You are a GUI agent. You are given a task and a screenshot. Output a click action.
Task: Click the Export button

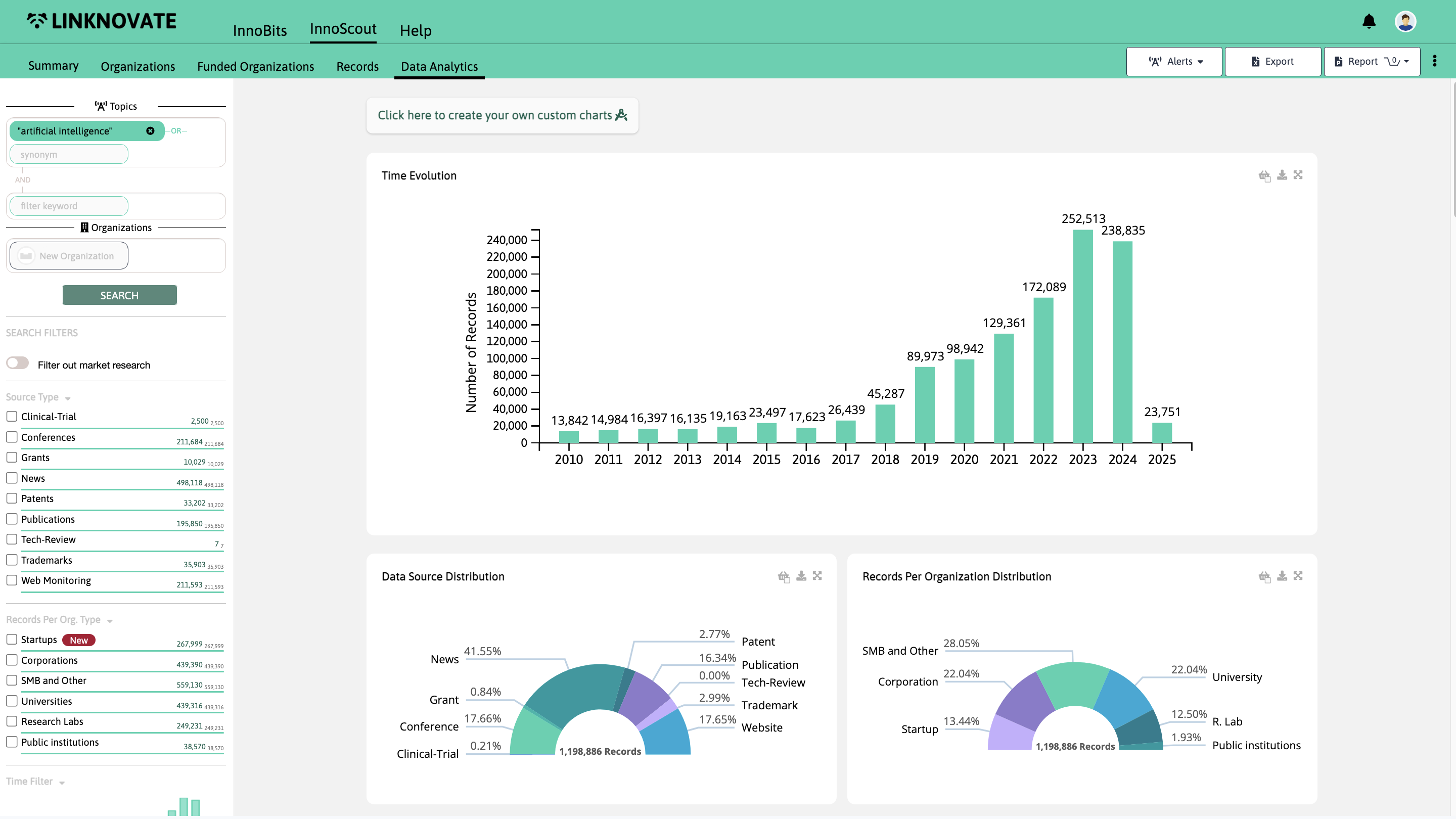tap(1273, 61)
